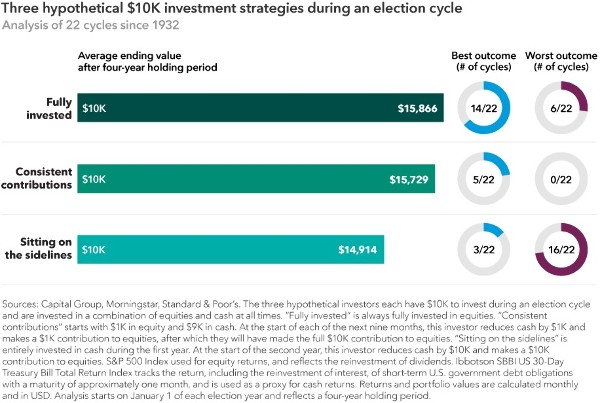Click the Sitting on the sidelines 3/22 donut
This screenshot has width=600, height=403.
click(484, 249)
